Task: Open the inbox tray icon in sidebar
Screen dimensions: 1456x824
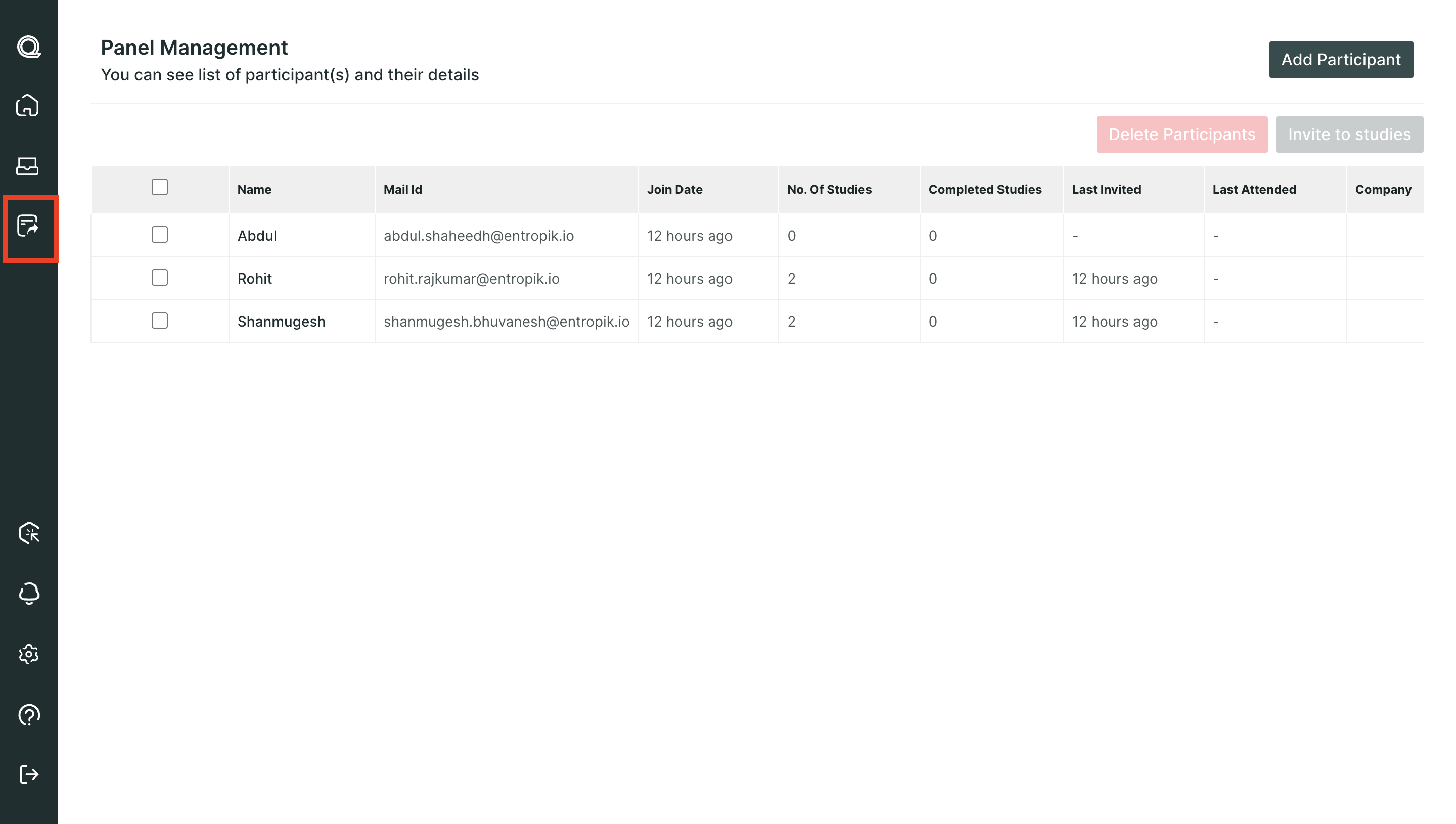Action: pyautogui.click(x=27, y=166)
